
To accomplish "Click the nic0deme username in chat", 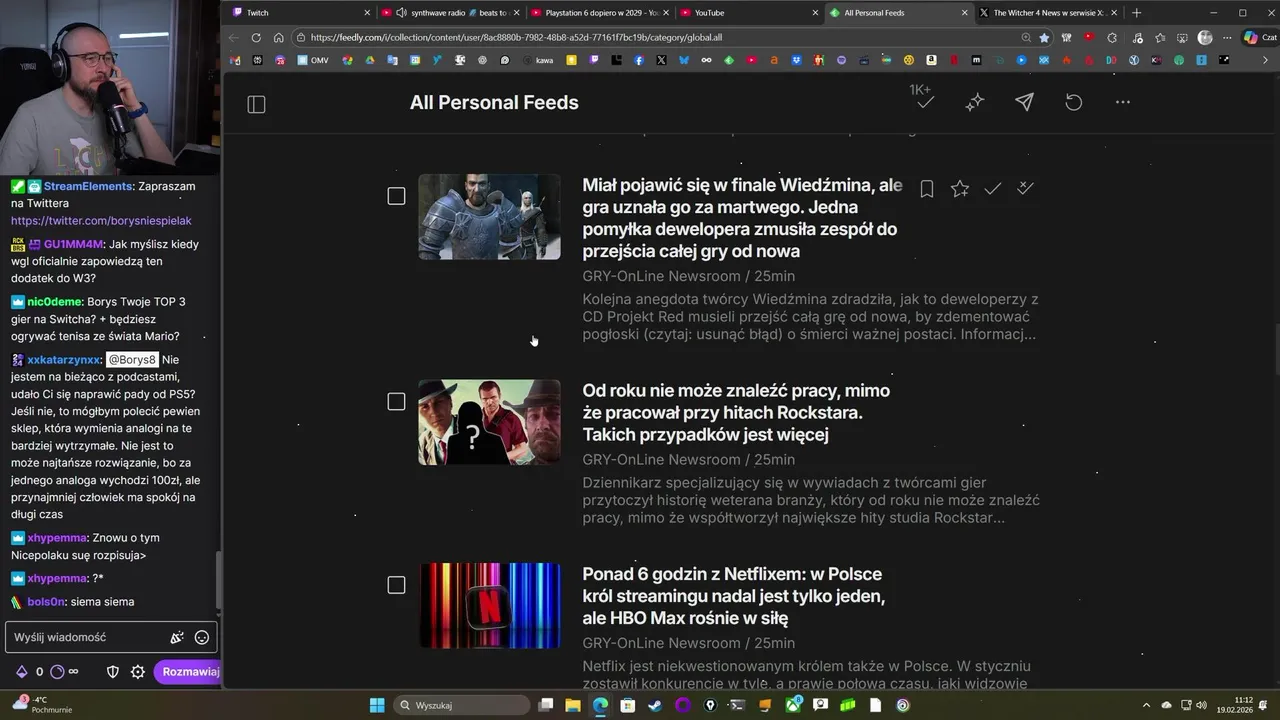I will (54, 302).
